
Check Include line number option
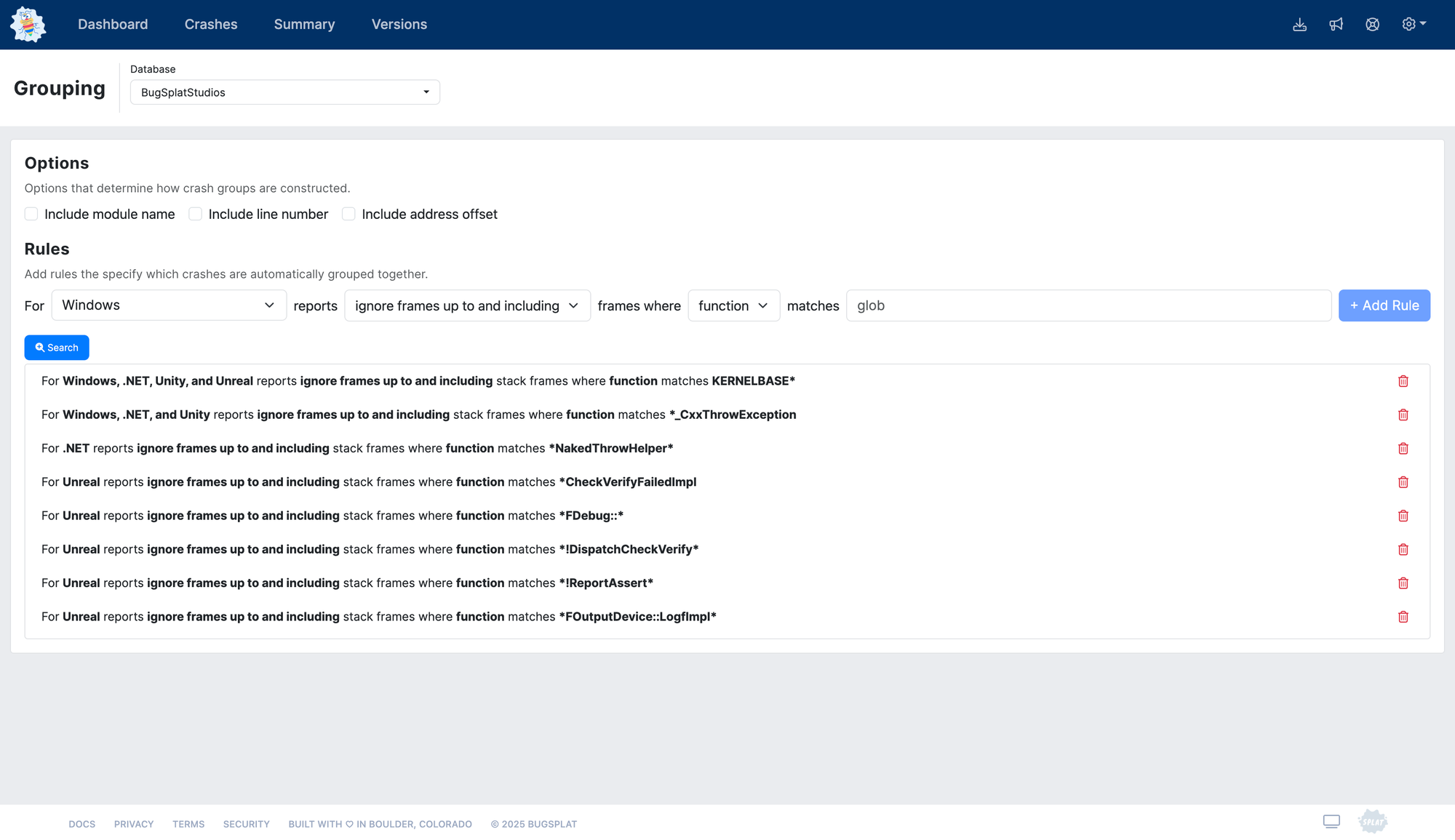(195, 214)
